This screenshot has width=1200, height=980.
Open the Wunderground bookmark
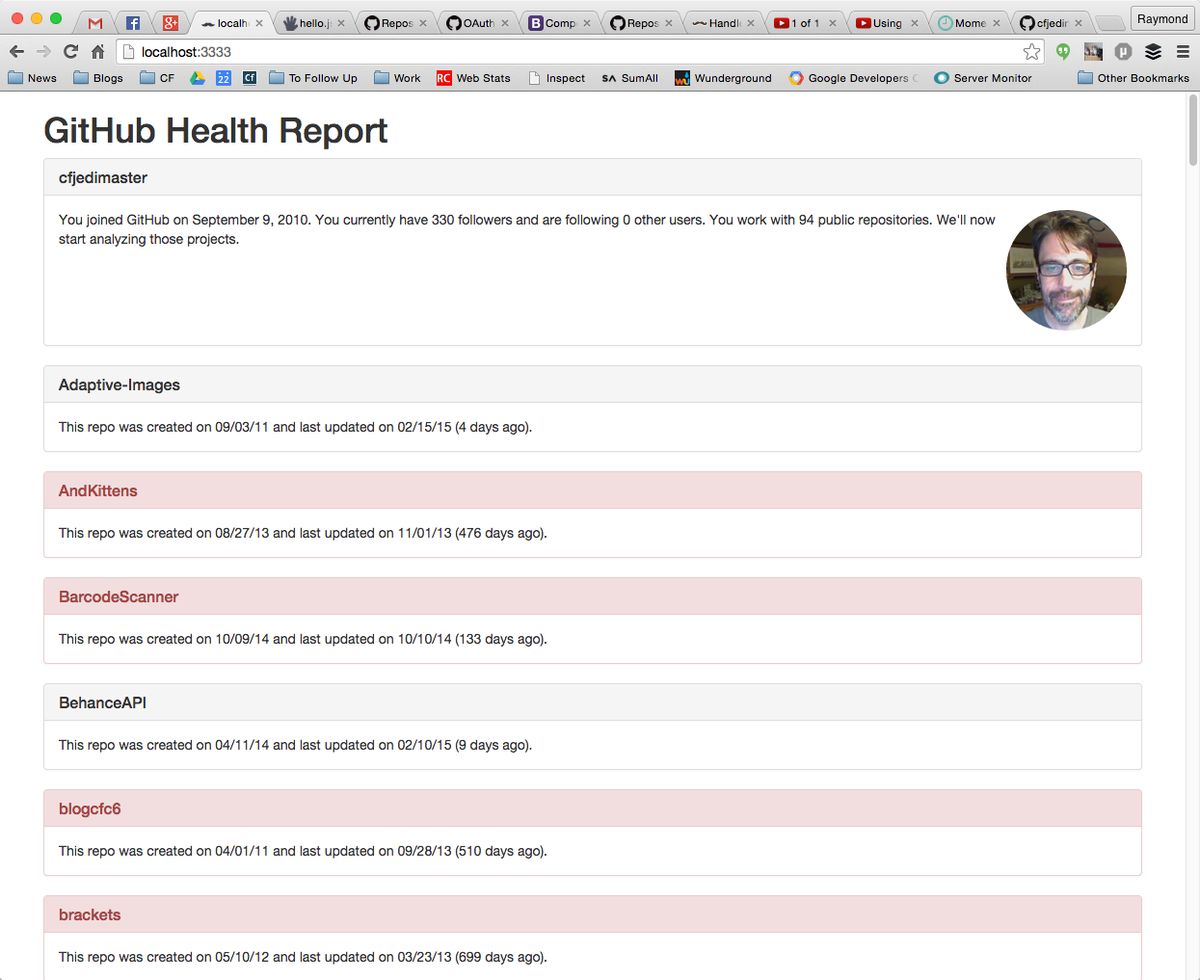tap(723, 78)
